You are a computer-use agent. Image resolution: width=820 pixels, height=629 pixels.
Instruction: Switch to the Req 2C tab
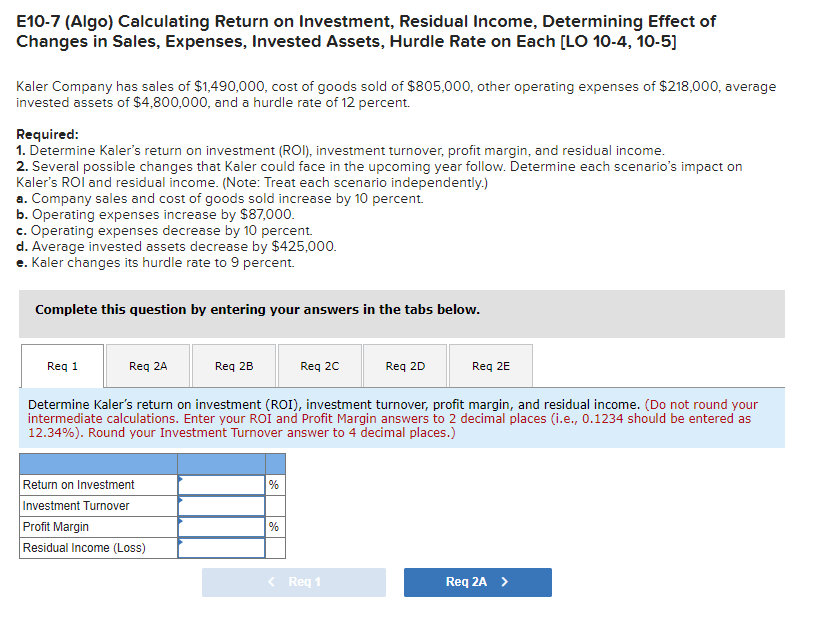coord(319,365)
